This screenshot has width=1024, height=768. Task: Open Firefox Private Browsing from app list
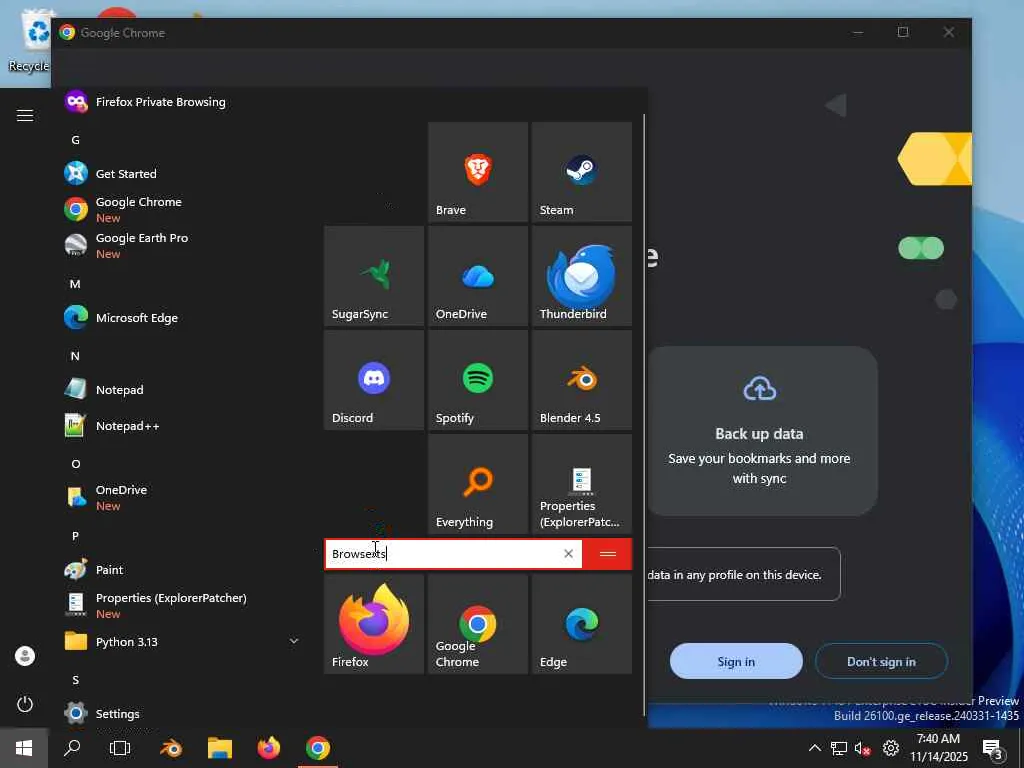[183, 102]
